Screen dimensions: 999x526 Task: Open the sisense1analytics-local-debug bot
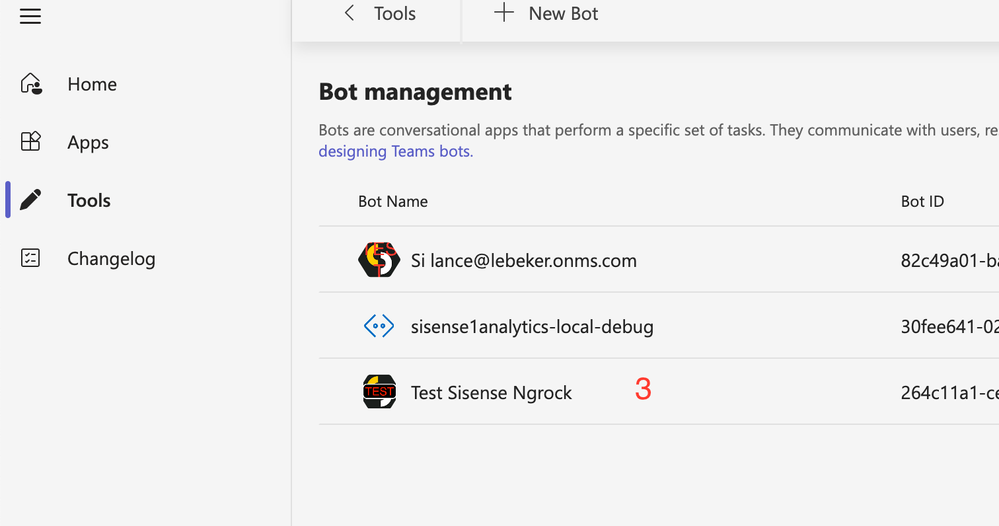[532, 326]
